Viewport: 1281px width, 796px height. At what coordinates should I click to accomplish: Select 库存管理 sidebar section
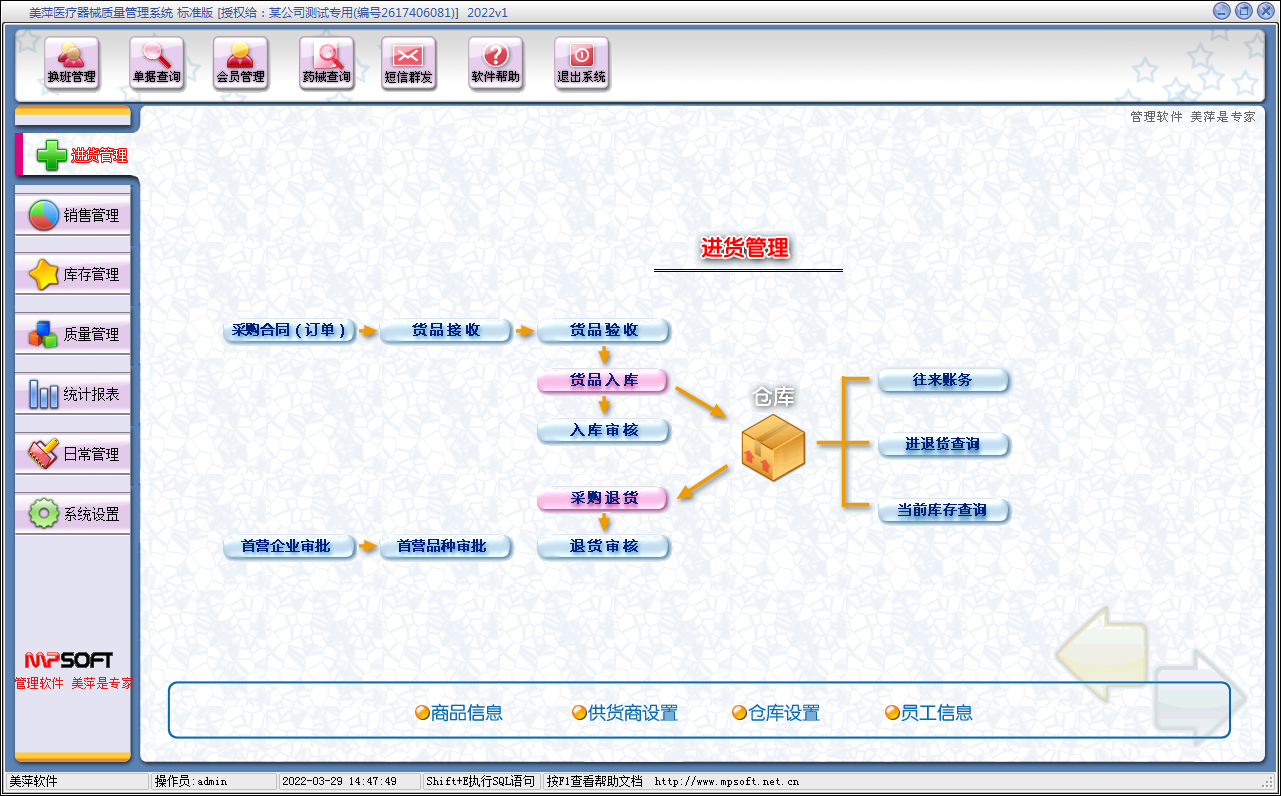(73, 275)
